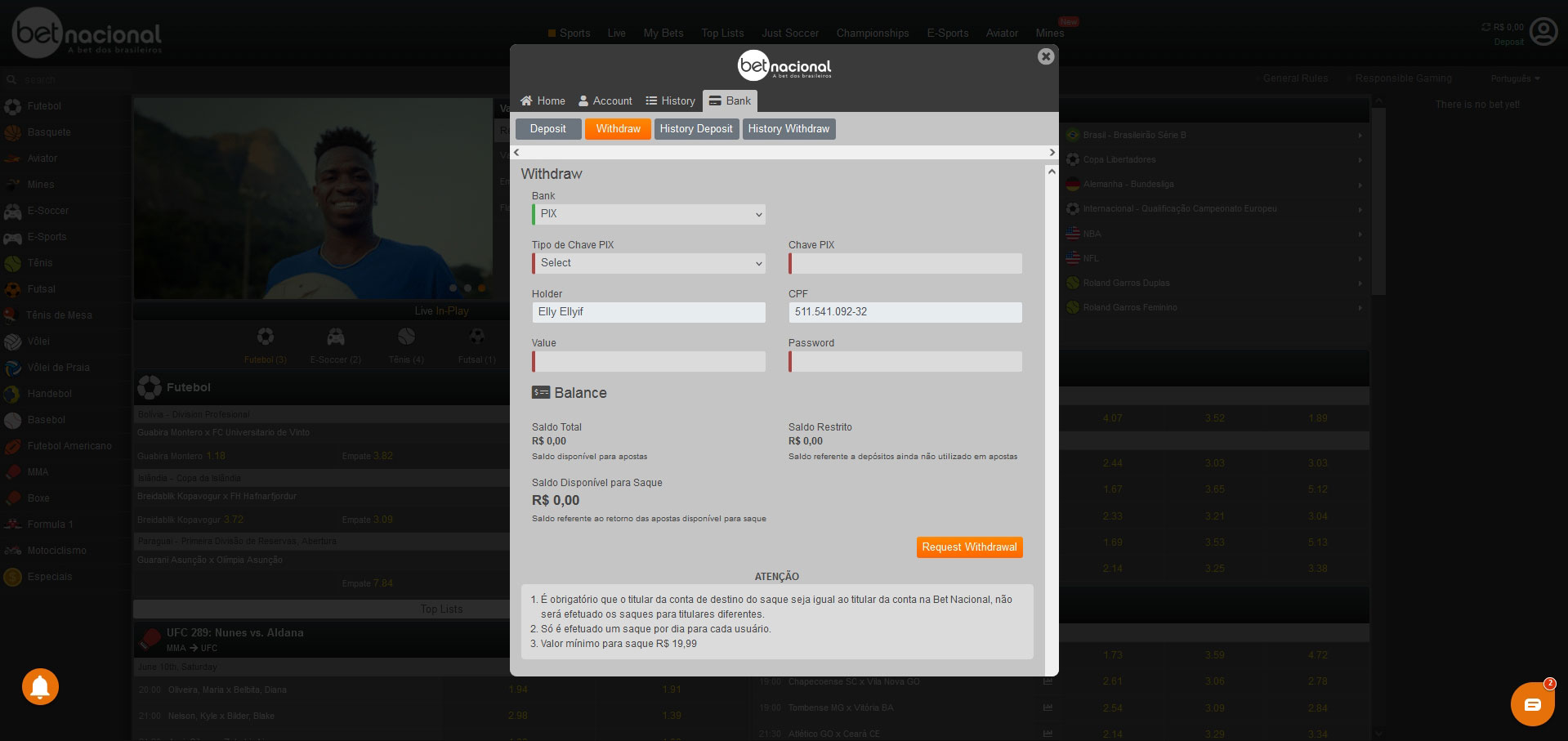Screen dimensions: 1568x741
Task: Click the Deposit sub-tab button
Action: pyautogui.click(x=547, y=129)
